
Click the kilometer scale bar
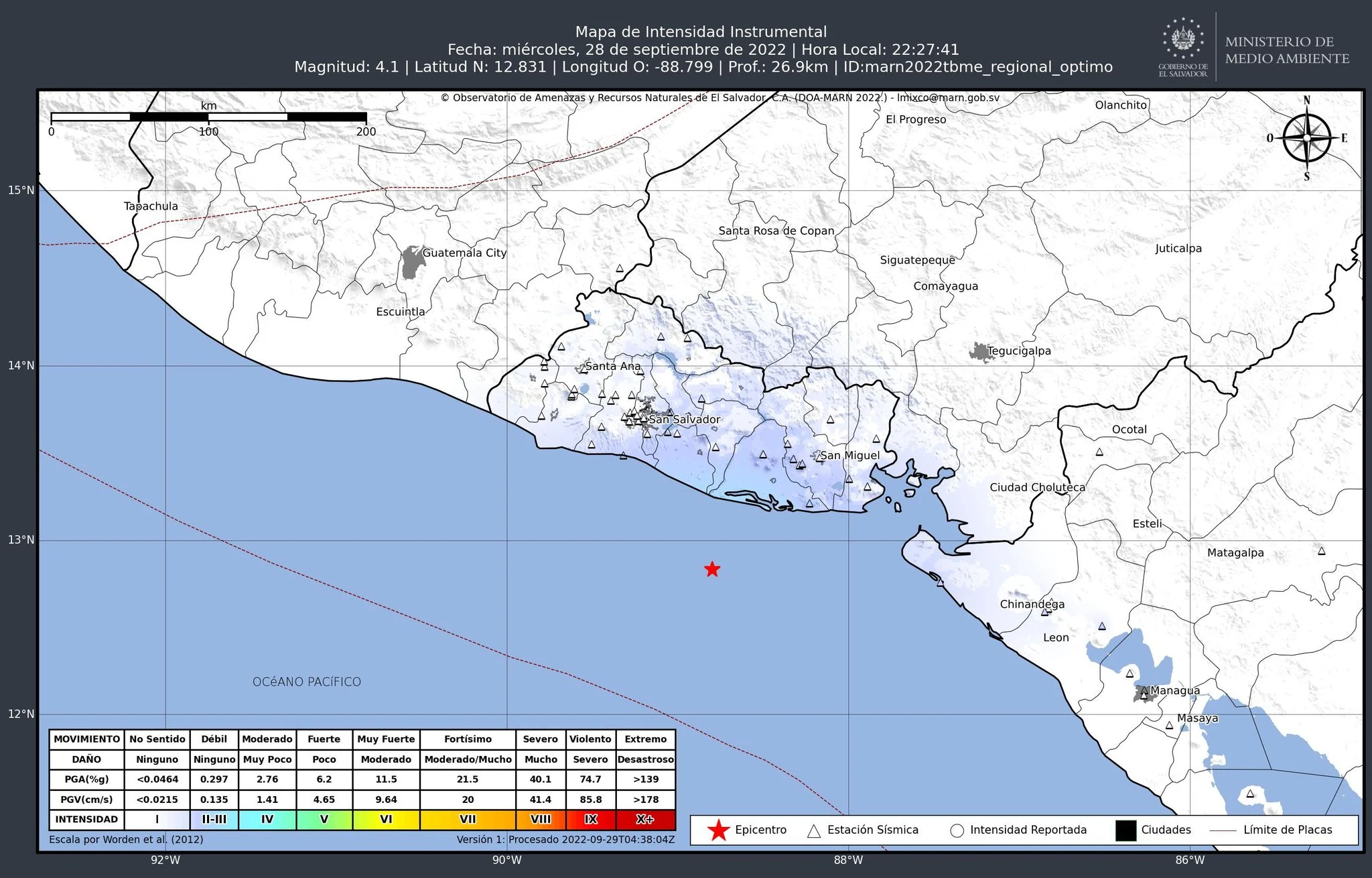(x=208, y=117)
